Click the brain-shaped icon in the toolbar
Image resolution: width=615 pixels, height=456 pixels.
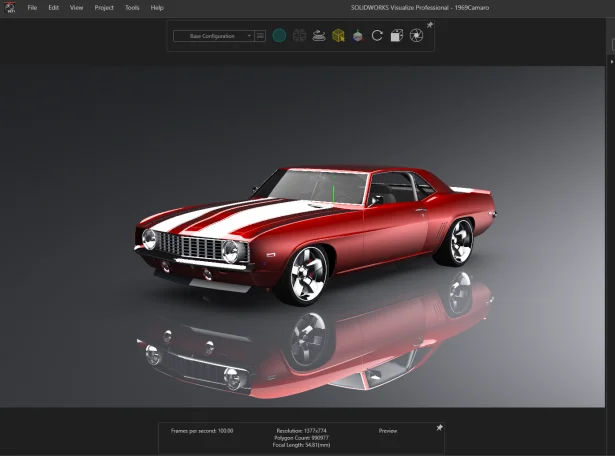(298, 36)
